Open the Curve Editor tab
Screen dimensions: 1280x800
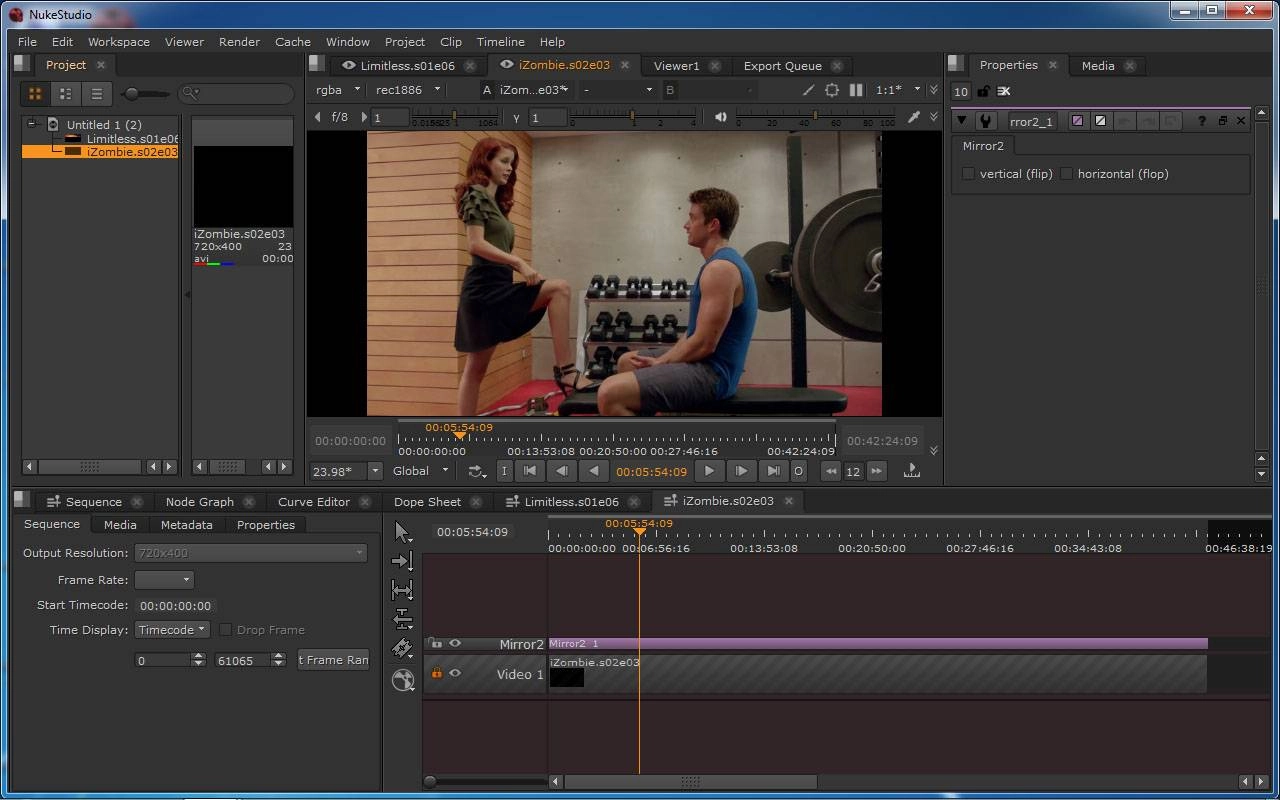pos(314,502)
